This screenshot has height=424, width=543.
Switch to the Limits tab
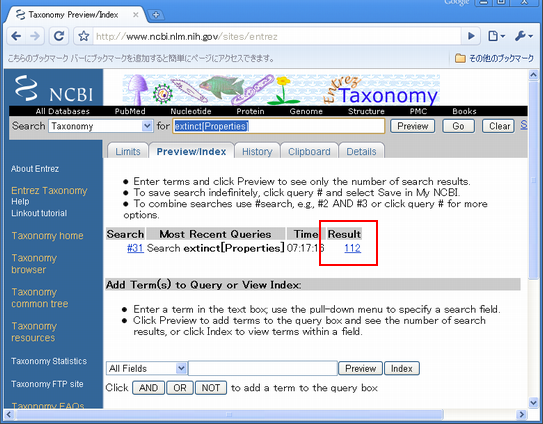pyautogui.click(x=128, y=151)
